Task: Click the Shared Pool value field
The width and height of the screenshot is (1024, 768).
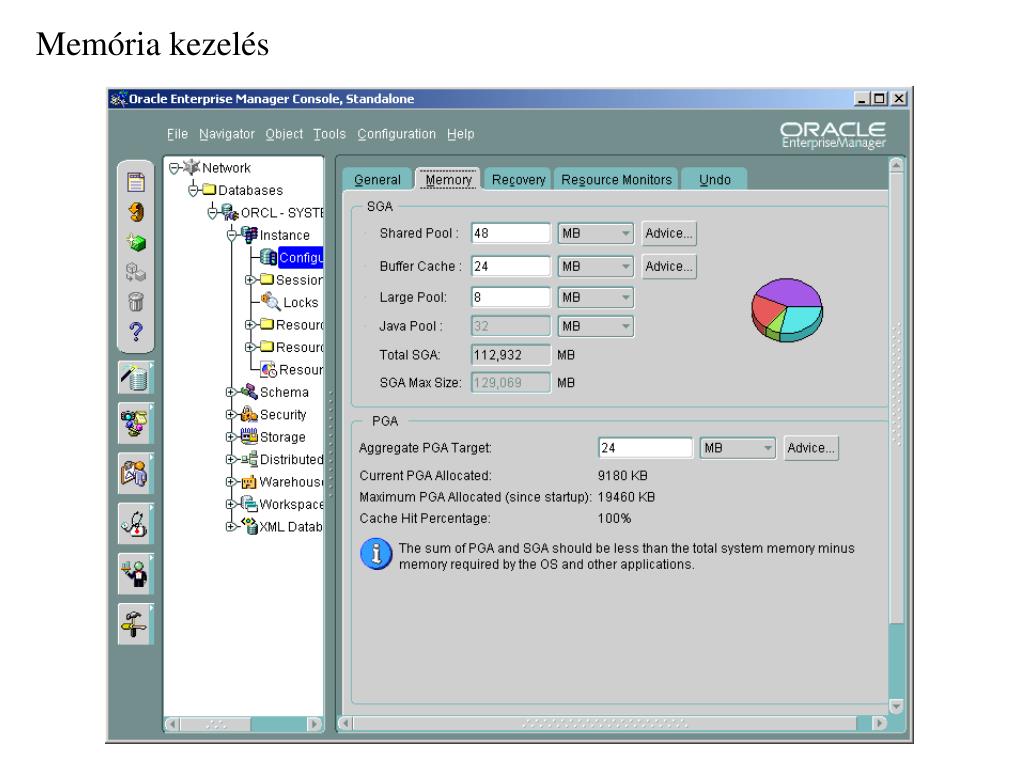Action: coord(511,233)
